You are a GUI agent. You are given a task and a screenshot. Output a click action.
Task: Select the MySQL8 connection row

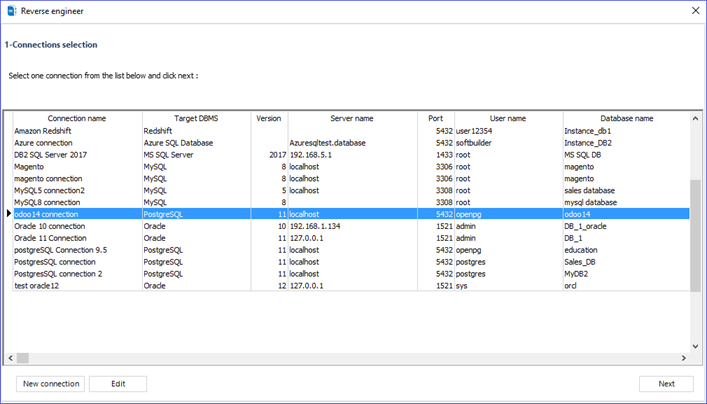point(351,202)
